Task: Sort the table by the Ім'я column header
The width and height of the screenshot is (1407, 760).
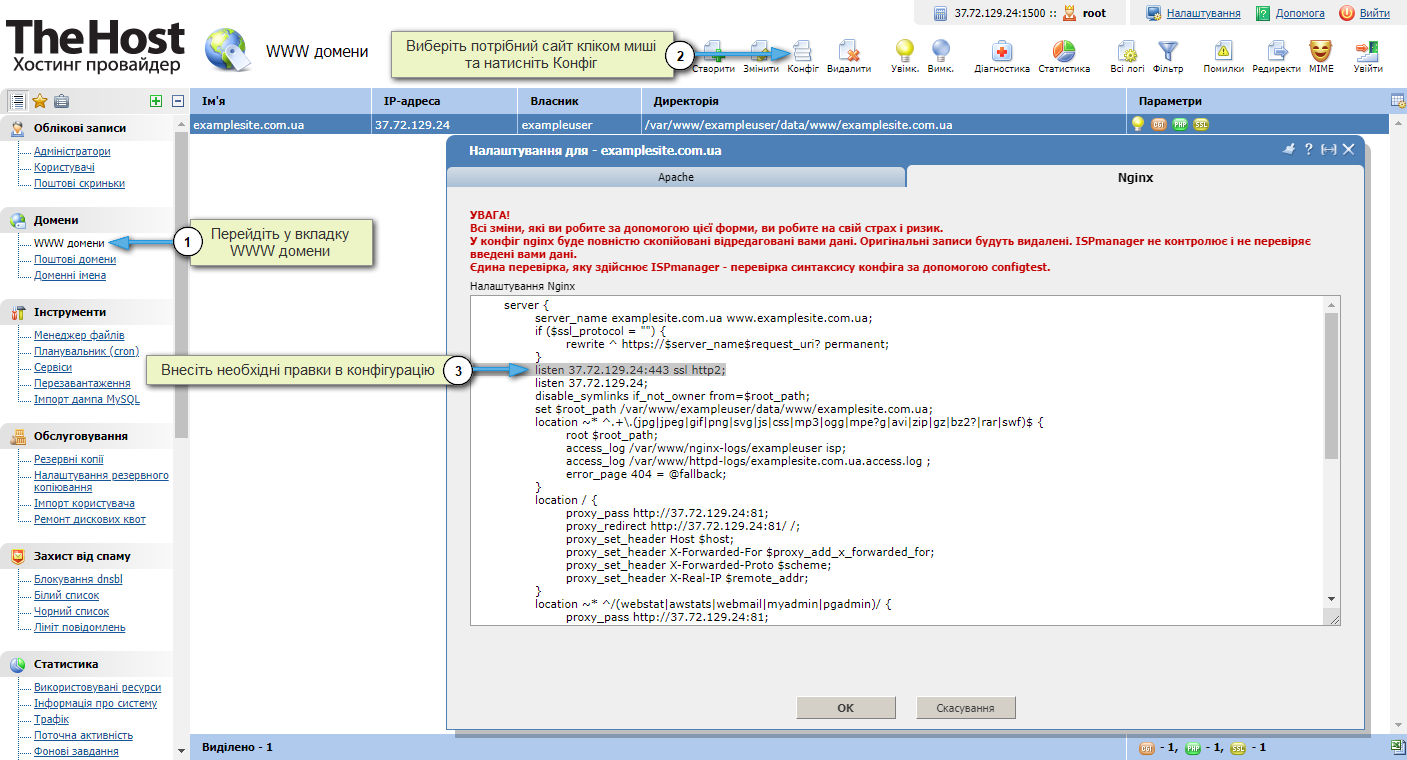Action: (x=279, y=101)
